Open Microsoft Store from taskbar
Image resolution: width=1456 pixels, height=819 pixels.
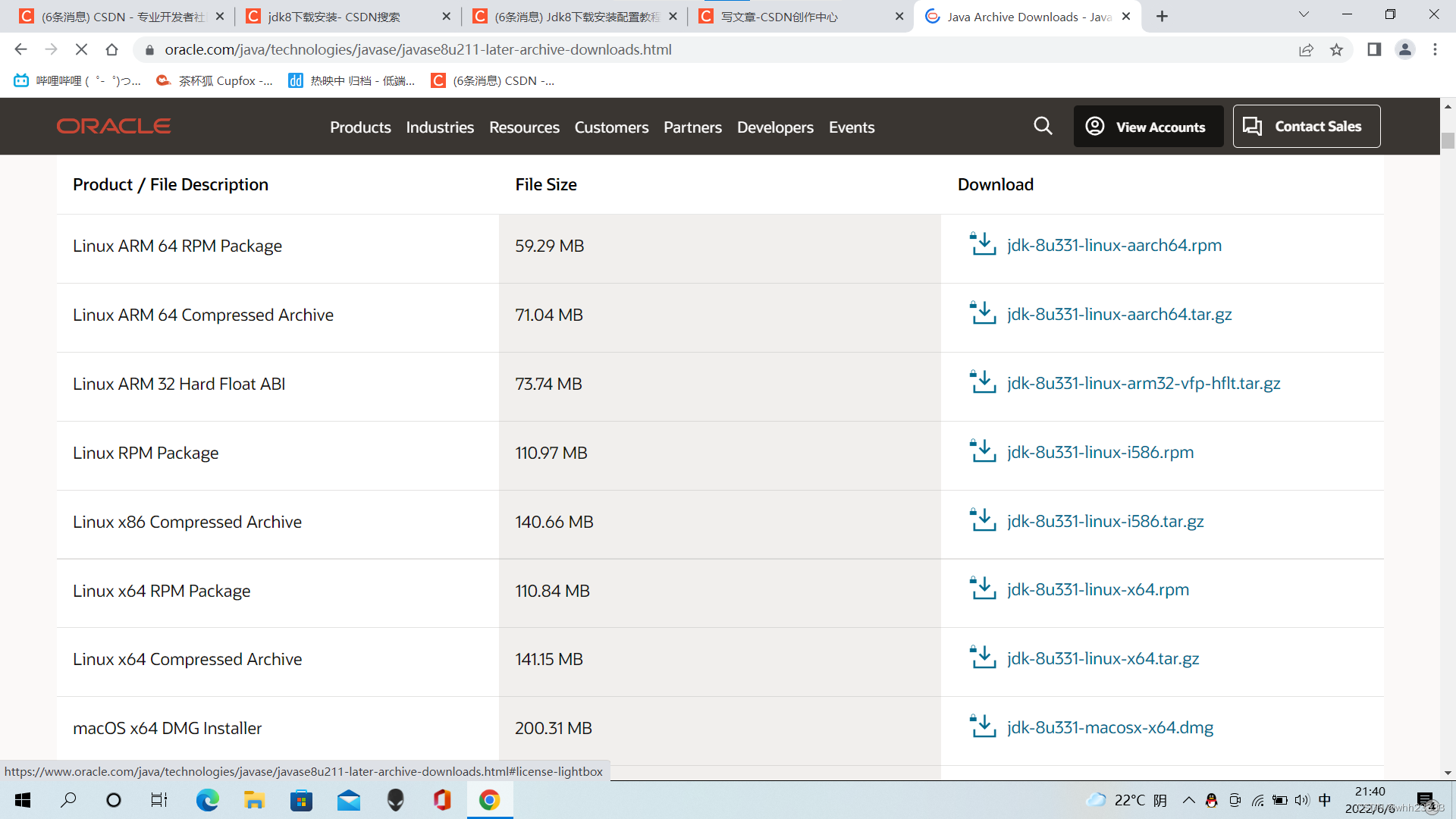click(x=301, y=800)
